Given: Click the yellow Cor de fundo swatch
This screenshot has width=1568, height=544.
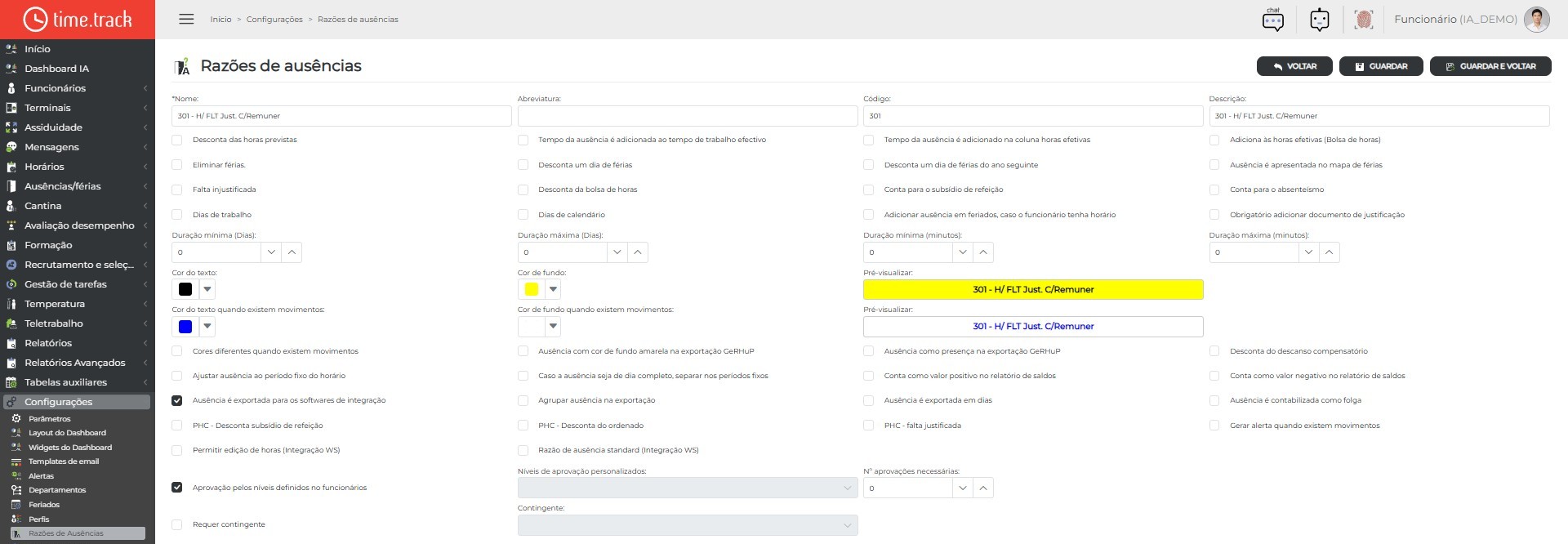Looking at the screenshot, I should coord(532,289).
